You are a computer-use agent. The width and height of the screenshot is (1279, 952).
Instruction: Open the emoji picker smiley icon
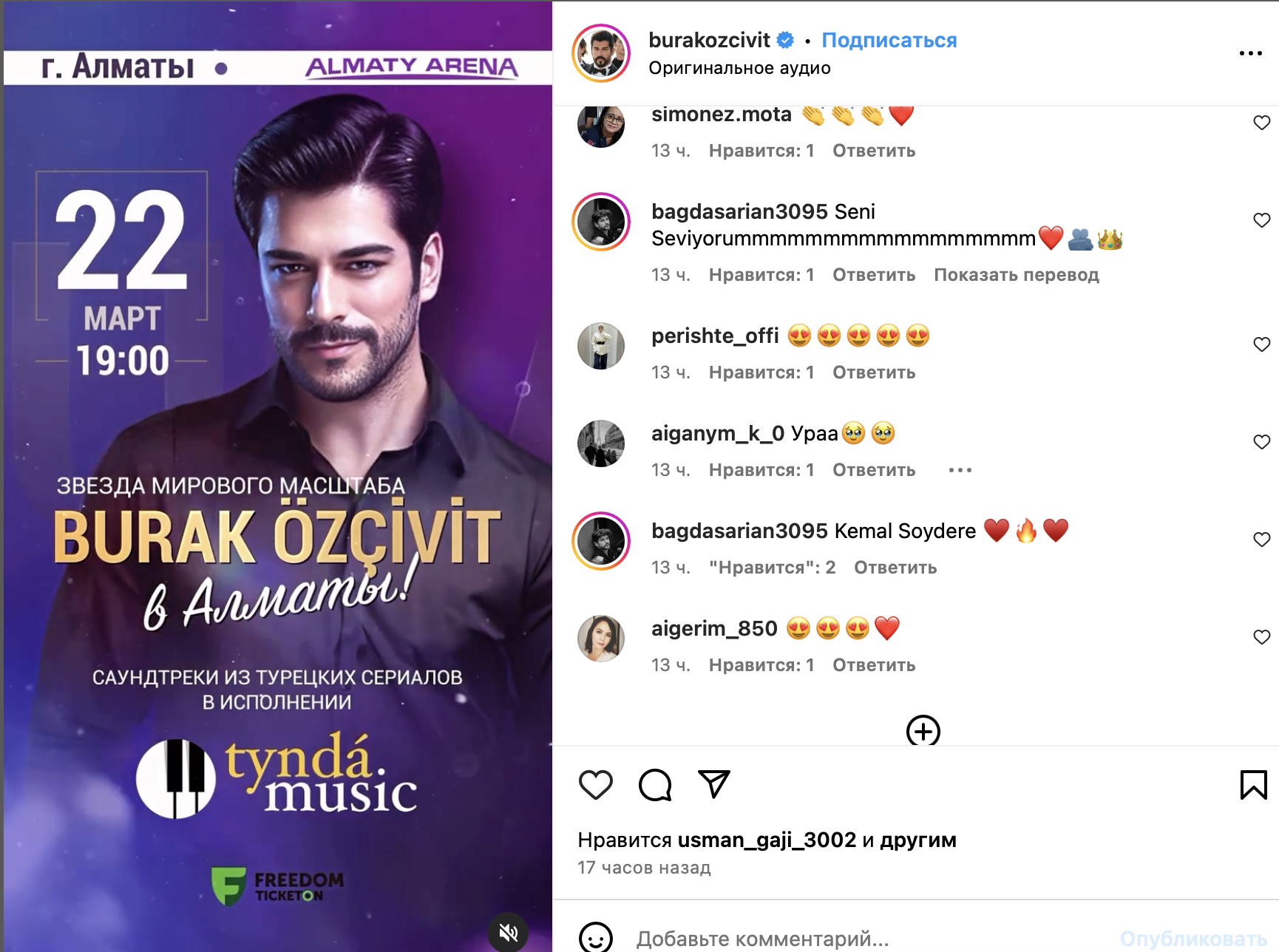coord(596,938)
